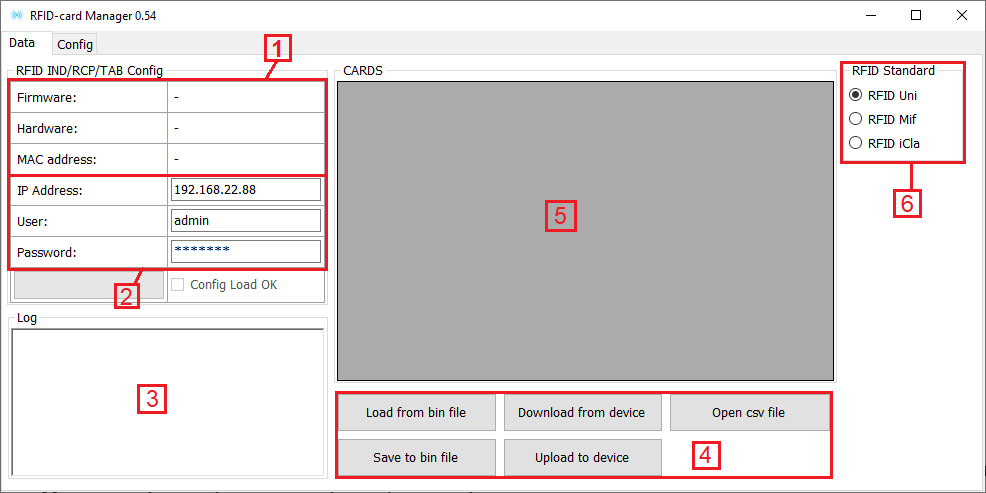This screenshot has height=493, width=986.
Task: Choose the RFID Mif standard
Action: 855,119
